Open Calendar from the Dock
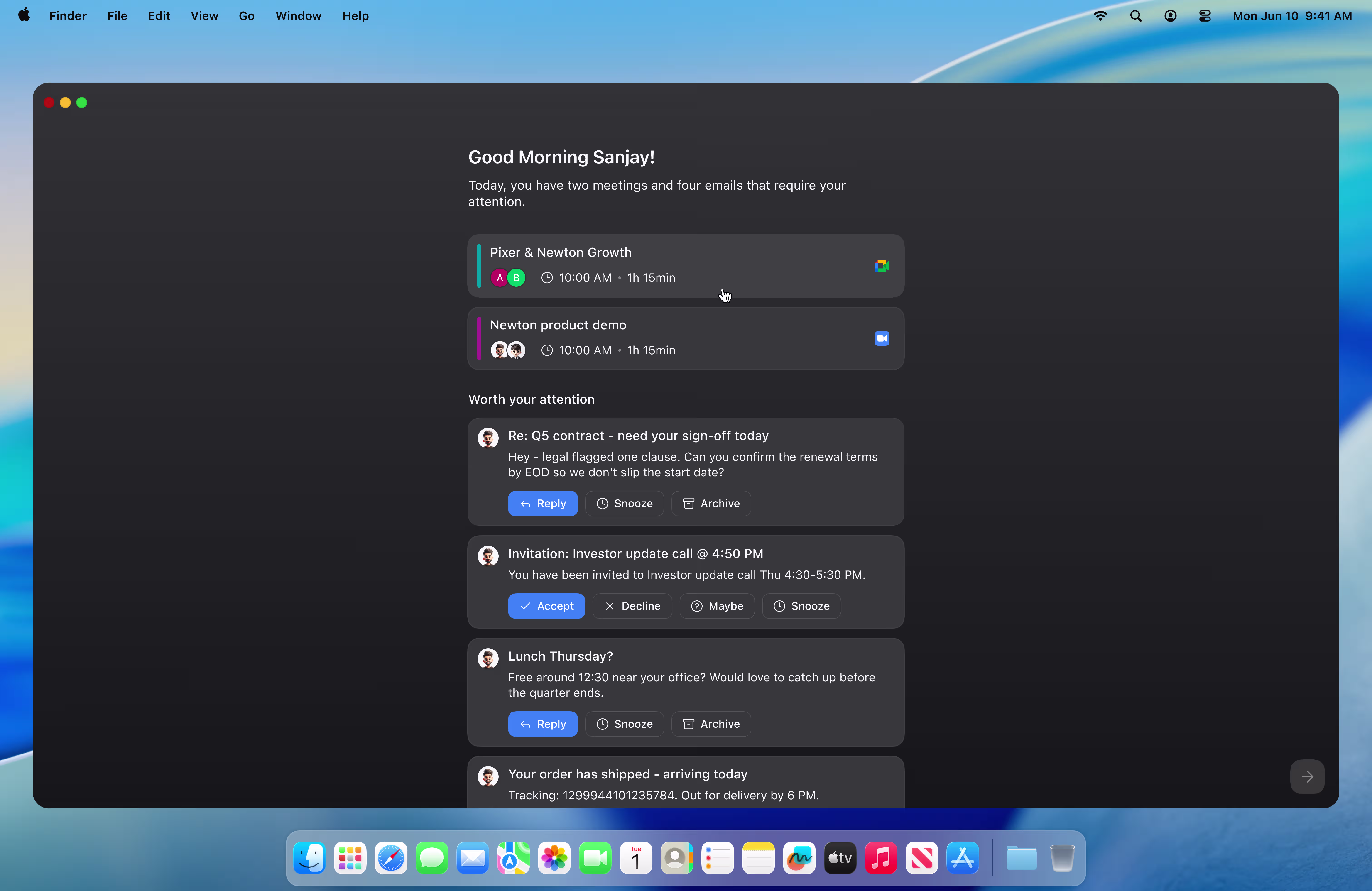The width and height of the screenshot is (1372, 891). [x=636, y=858]
